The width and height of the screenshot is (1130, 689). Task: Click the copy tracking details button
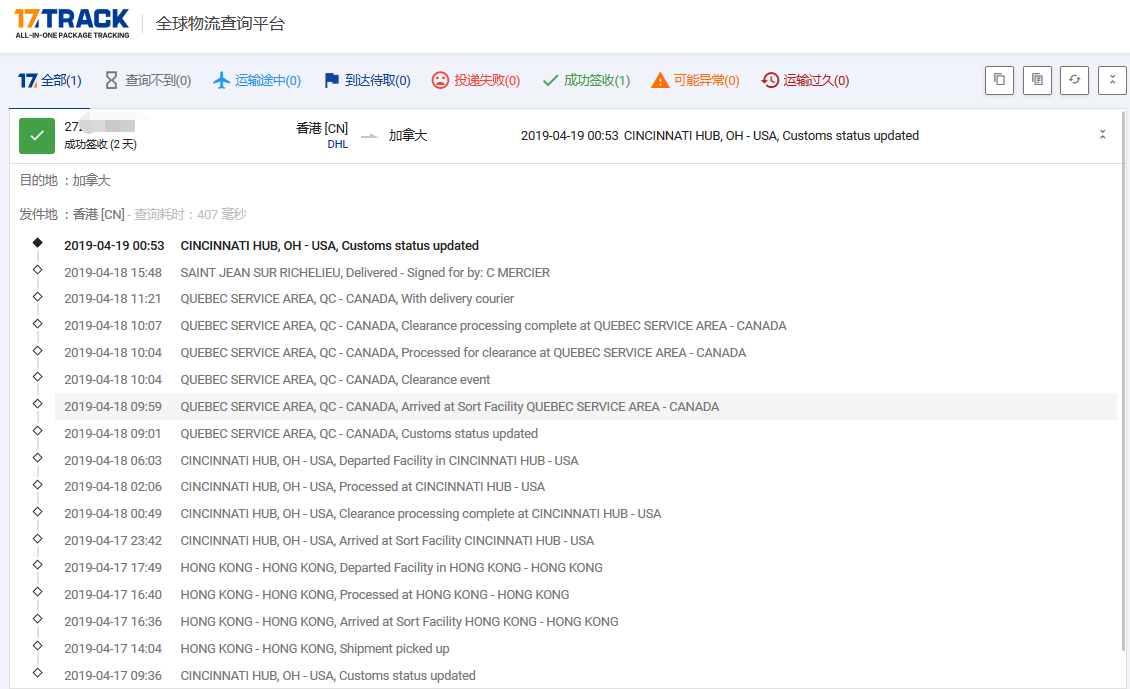click(1037, 81)
